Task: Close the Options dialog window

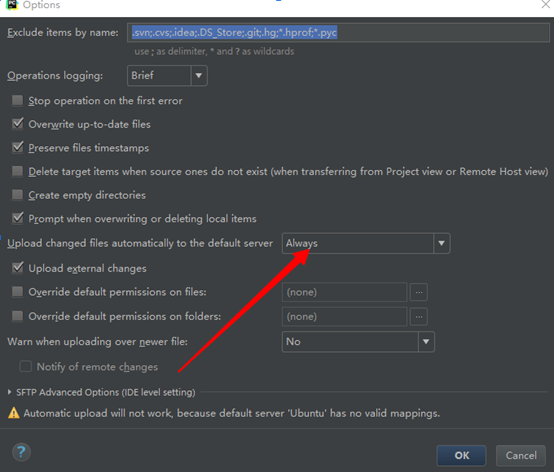Action: click(x=546, y=5)
